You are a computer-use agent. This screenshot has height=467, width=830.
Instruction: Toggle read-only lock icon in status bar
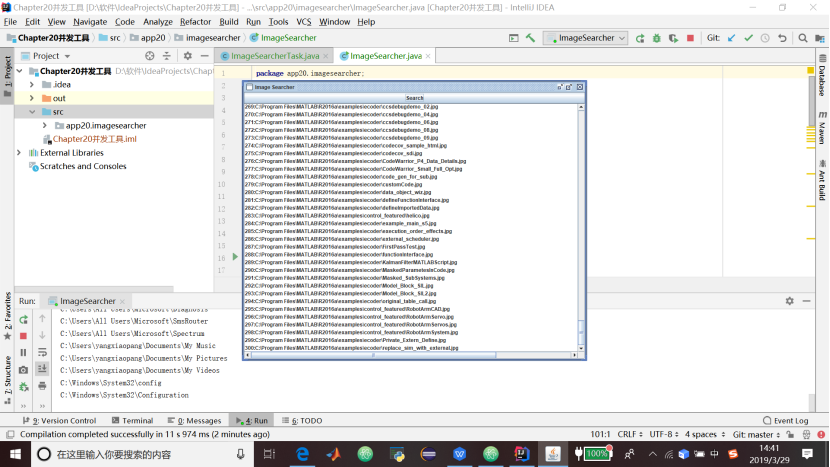coord(790,434)
